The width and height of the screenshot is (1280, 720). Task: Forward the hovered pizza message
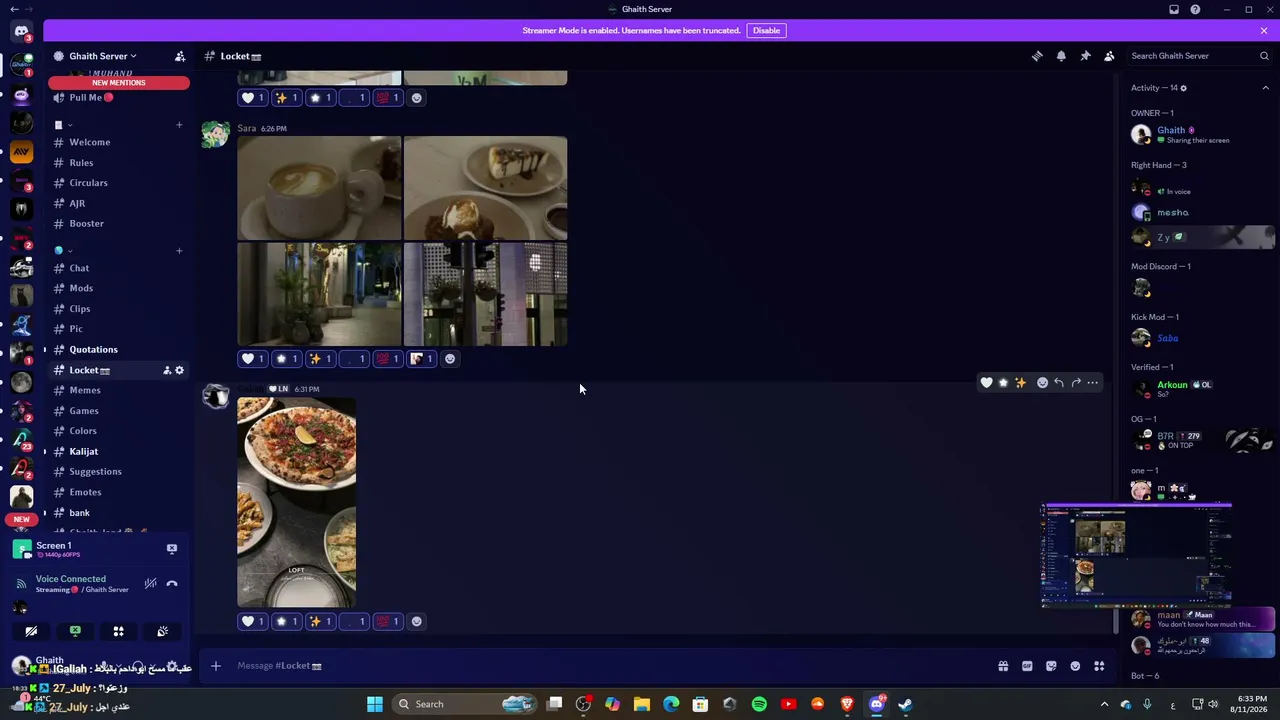tap(1076, 383)
